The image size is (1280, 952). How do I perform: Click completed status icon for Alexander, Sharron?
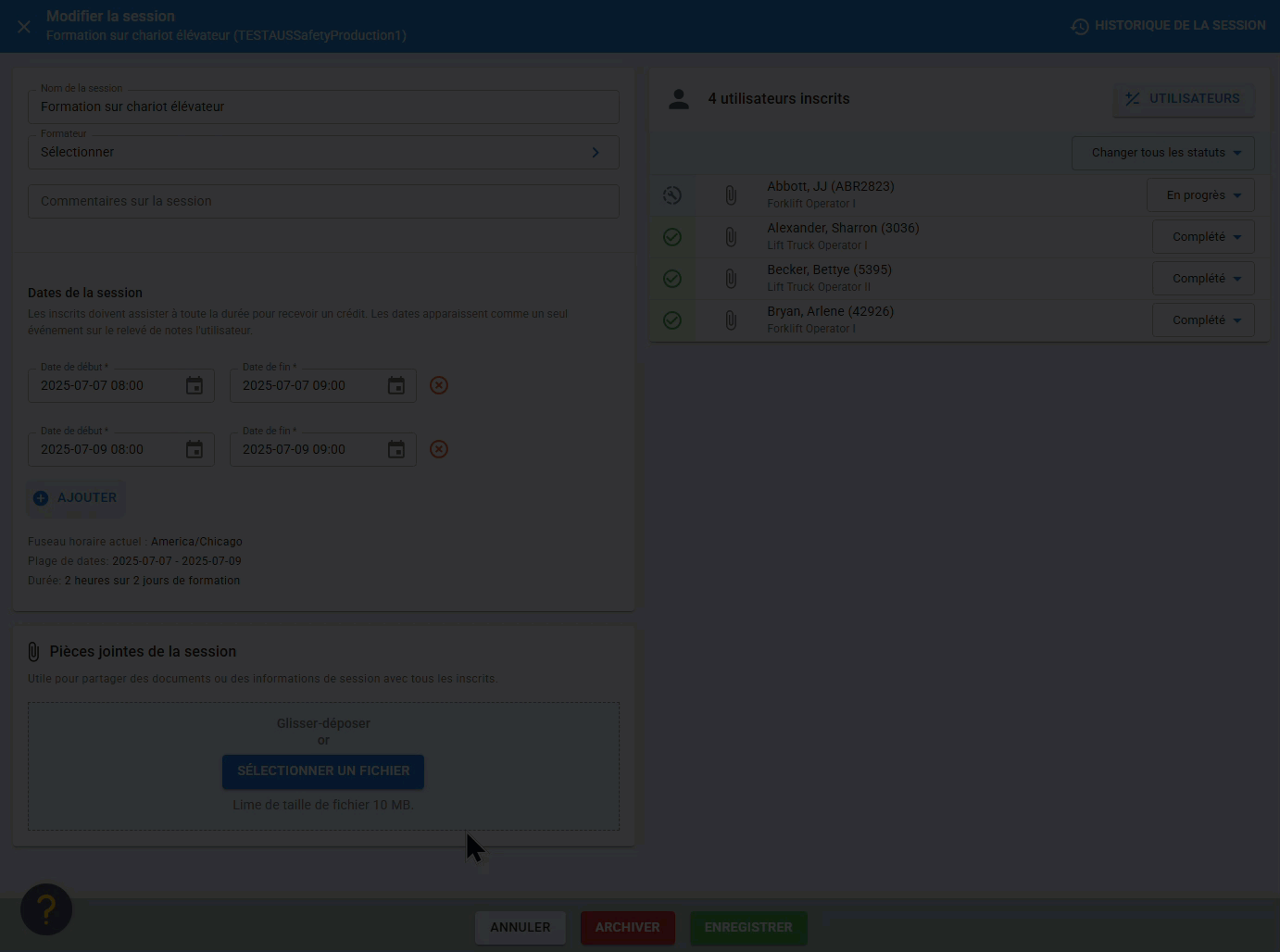click(672, 237)
